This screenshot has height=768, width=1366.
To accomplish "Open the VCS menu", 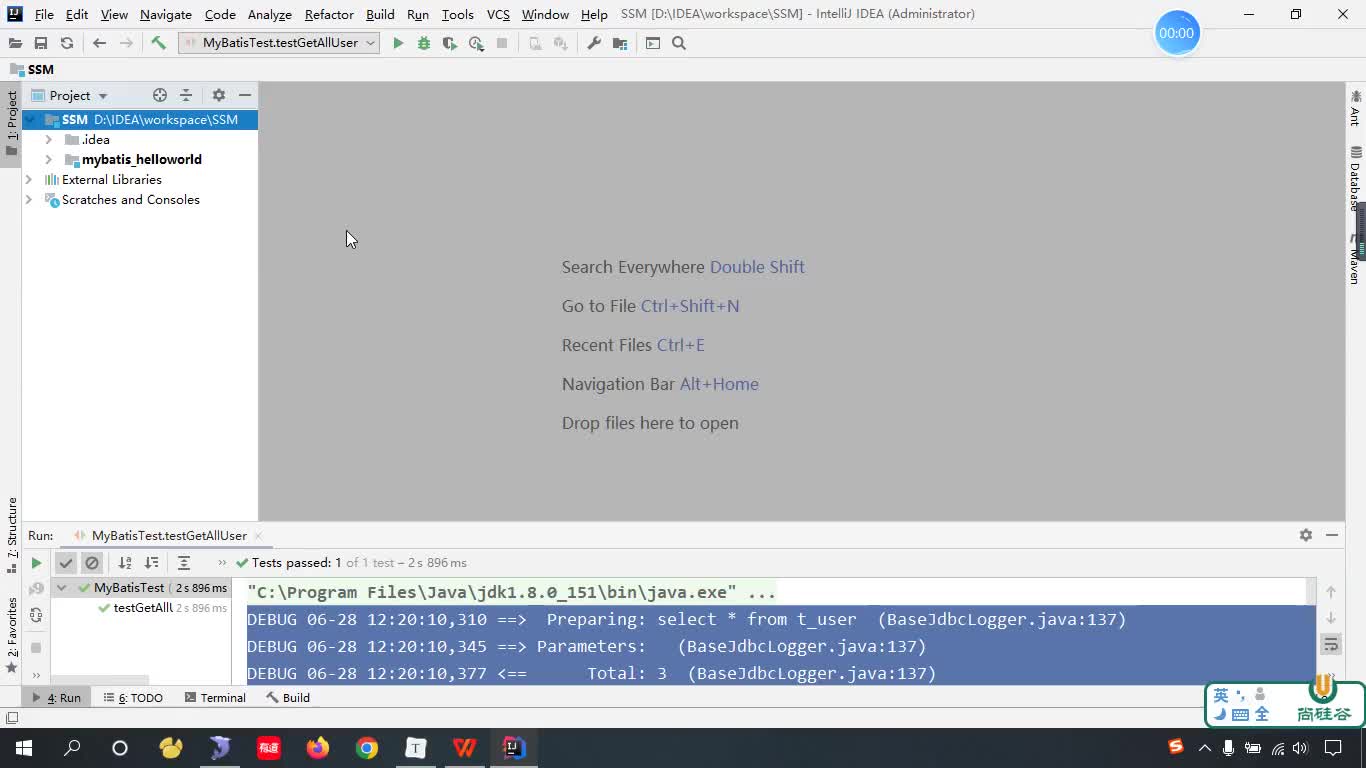I will click(x=498, y=14).
